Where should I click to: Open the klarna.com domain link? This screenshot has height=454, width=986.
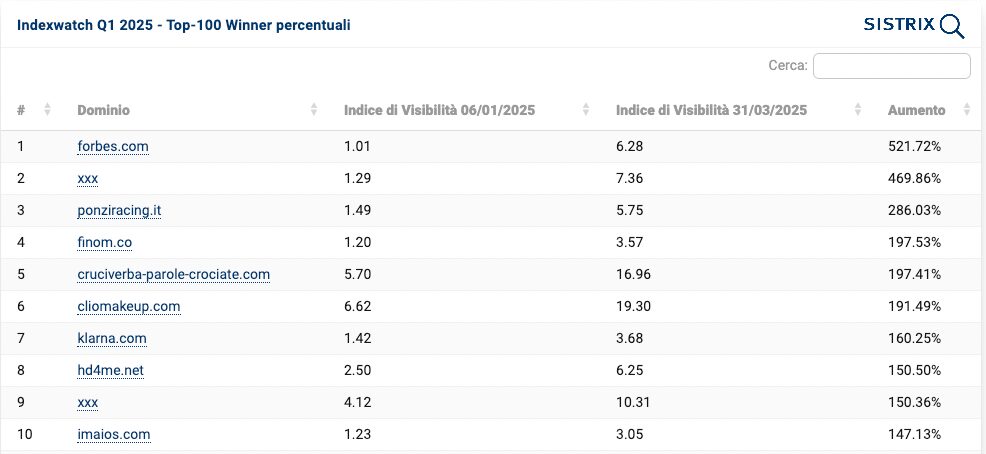[x=112, y=338]
